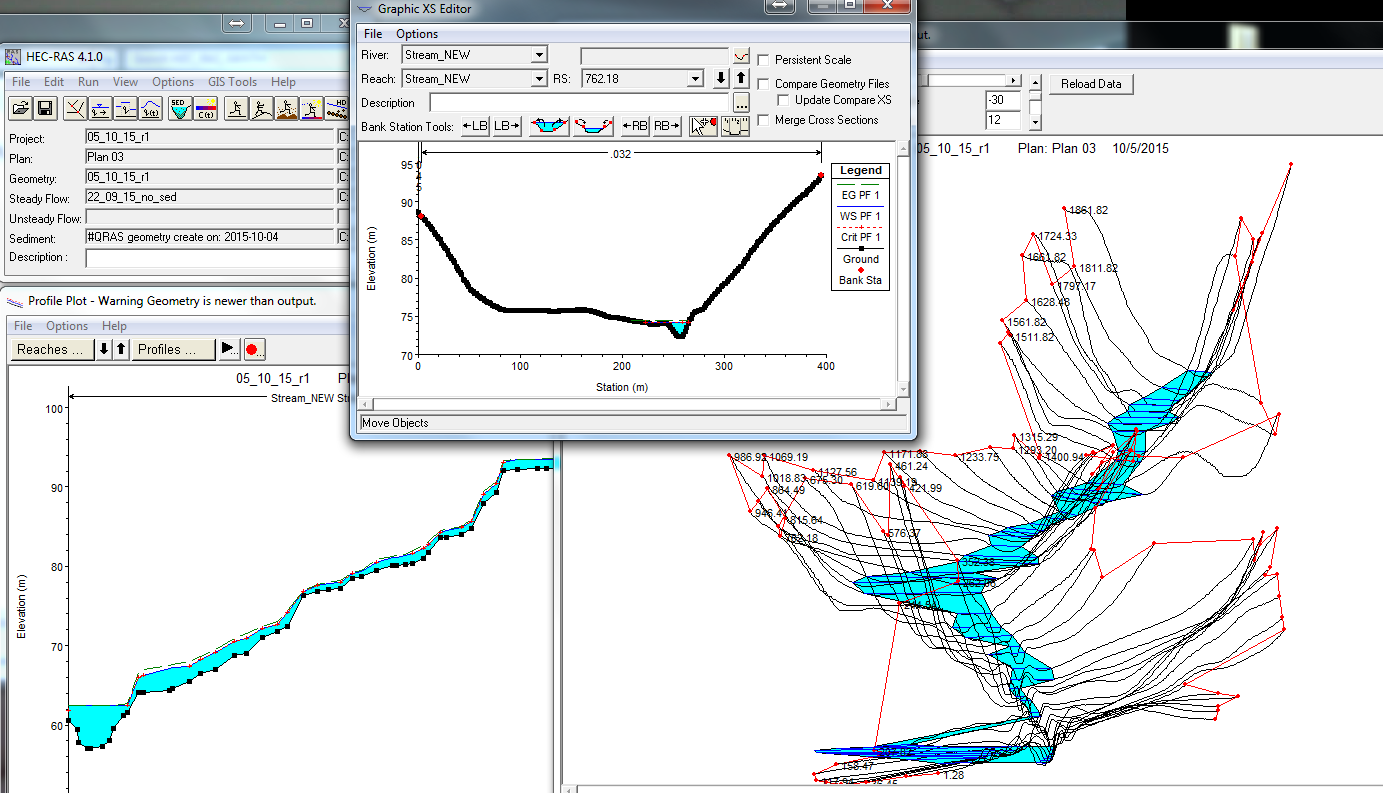
Task: Move left bank station left (←LB)
Action: pyautogui.click(x=475, y=126)
